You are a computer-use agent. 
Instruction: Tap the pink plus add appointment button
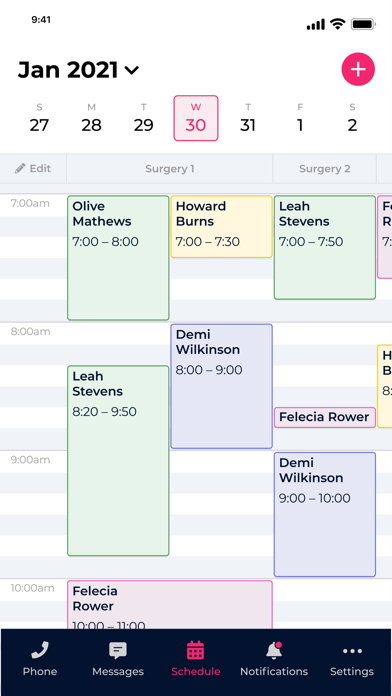click(x=358, y=69)
